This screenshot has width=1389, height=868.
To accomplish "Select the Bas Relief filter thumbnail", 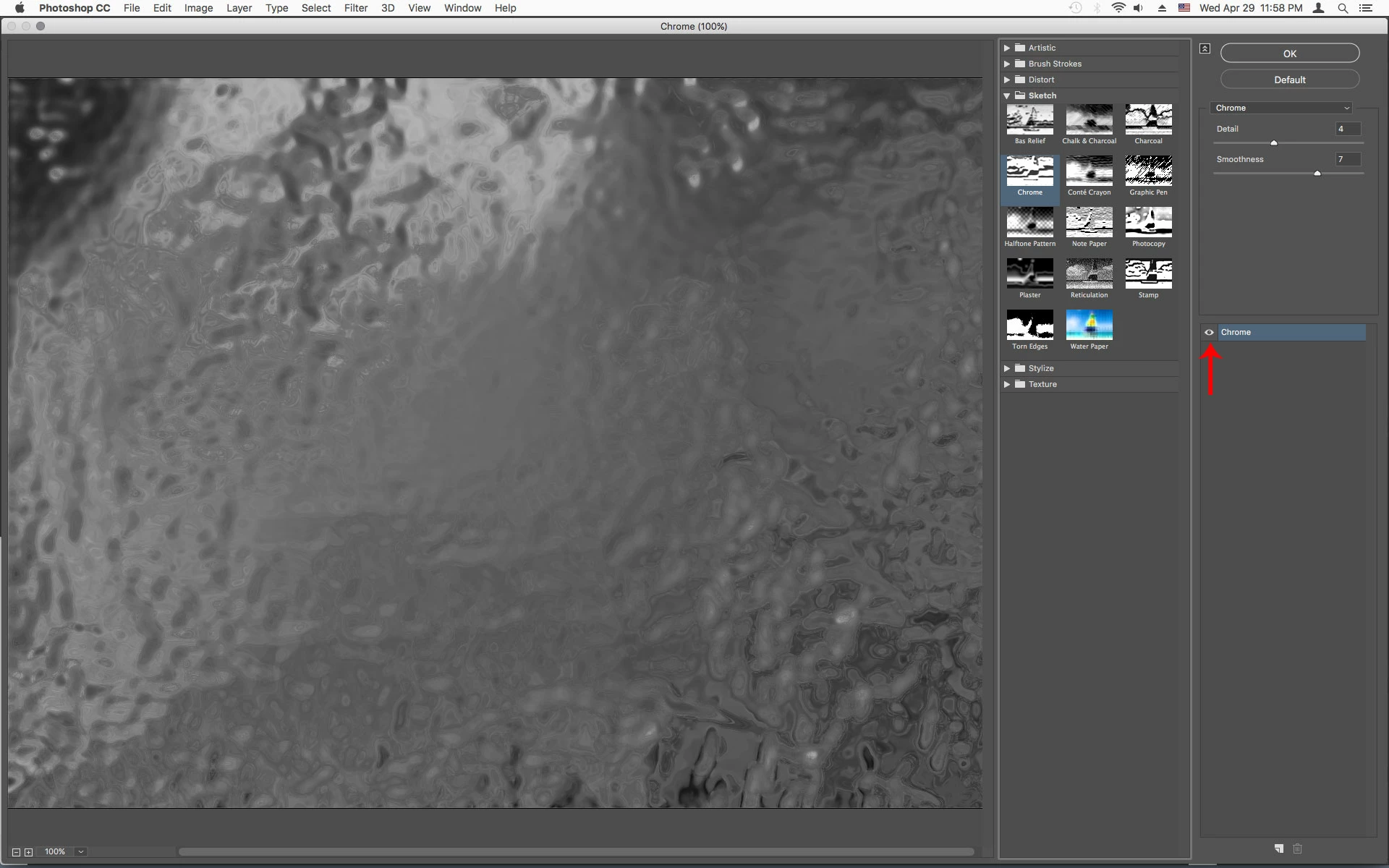I will 1029,120.
